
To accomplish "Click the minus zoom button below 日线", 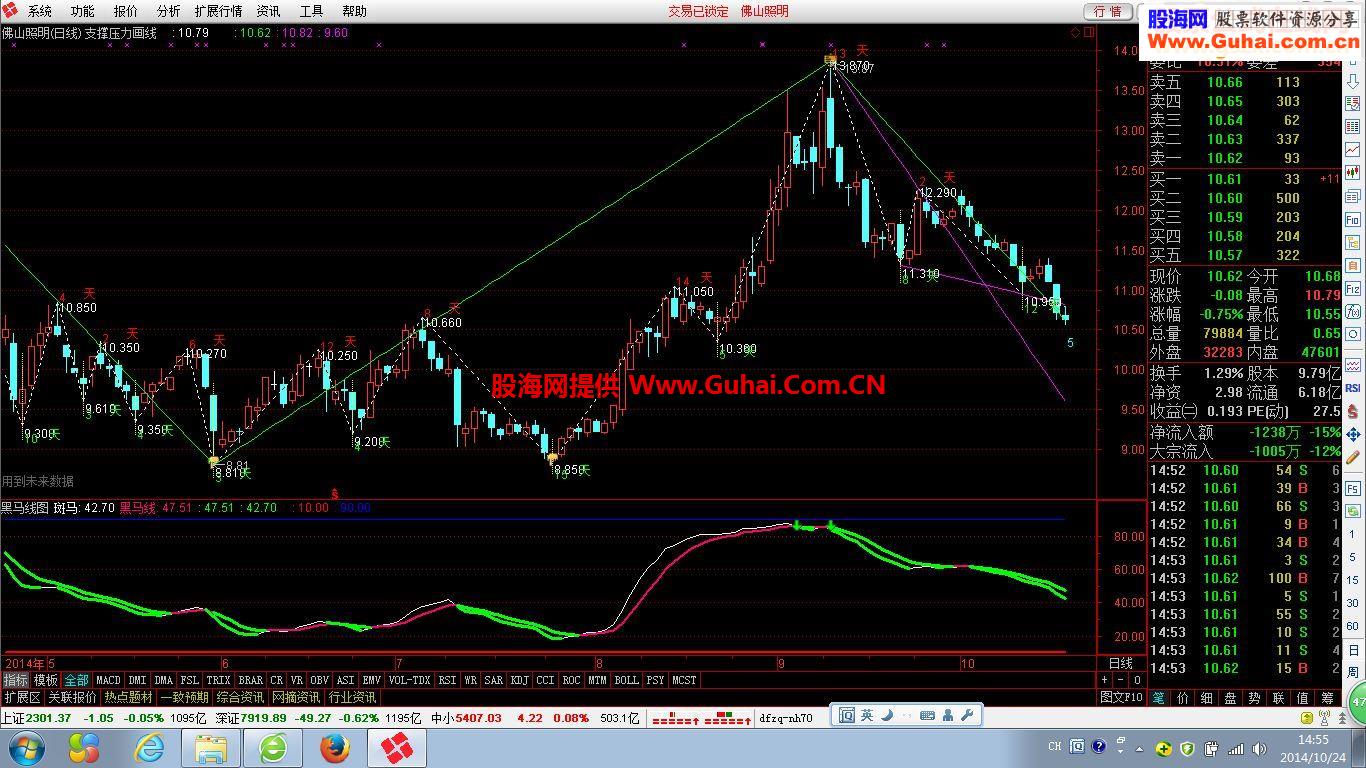I will pos(1121,680).
